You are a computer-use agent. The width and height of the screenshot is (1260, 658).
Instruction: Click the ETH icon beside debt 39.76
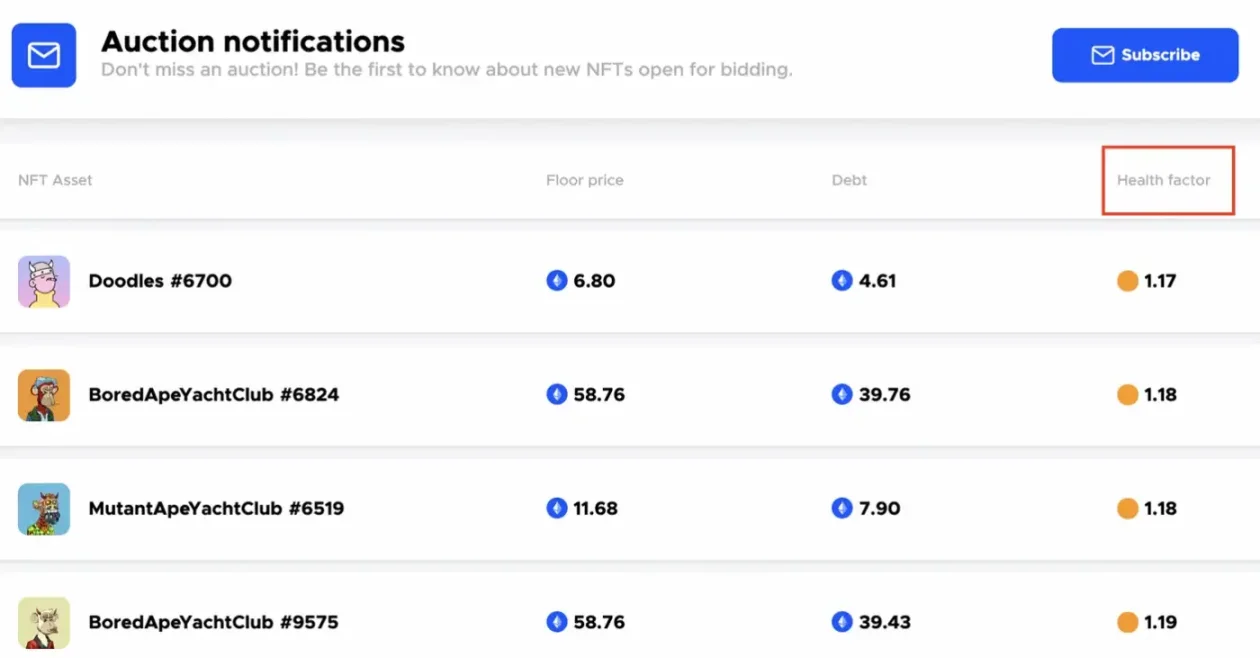(842, 395)
